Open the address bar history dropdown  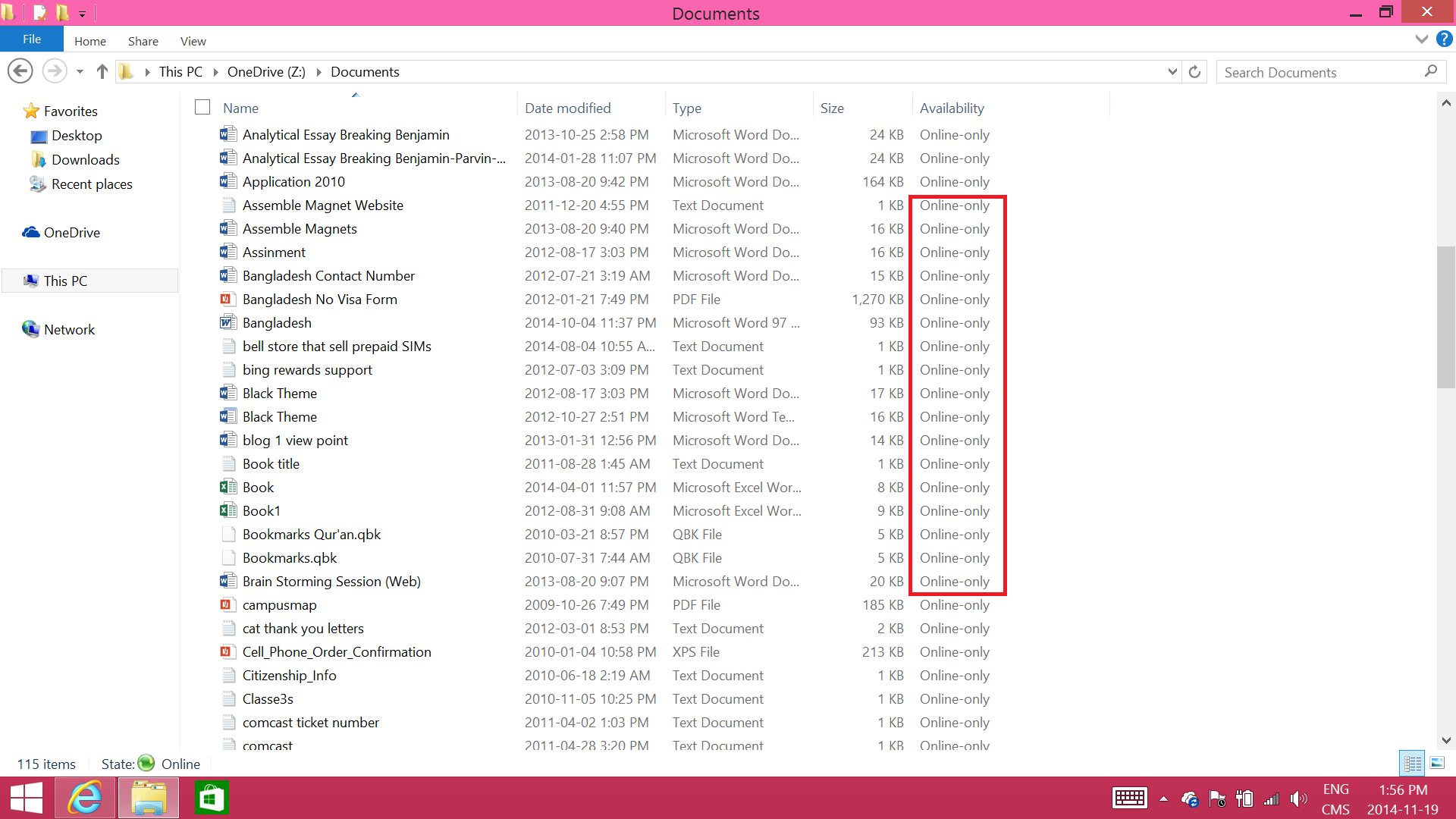(1172, 71)
